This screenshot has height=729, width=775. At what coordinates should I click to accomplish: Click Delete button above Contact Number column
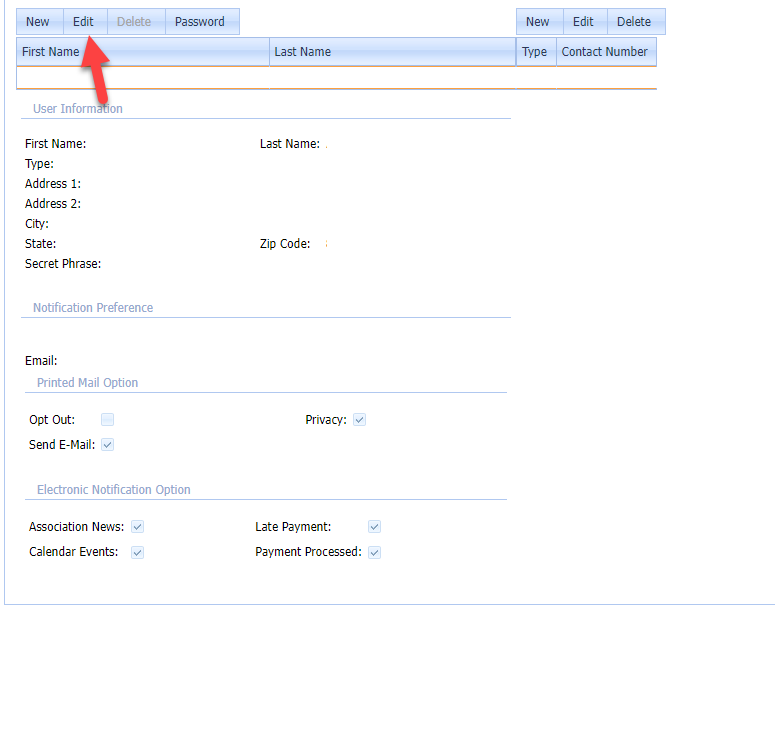coord(636,22)
